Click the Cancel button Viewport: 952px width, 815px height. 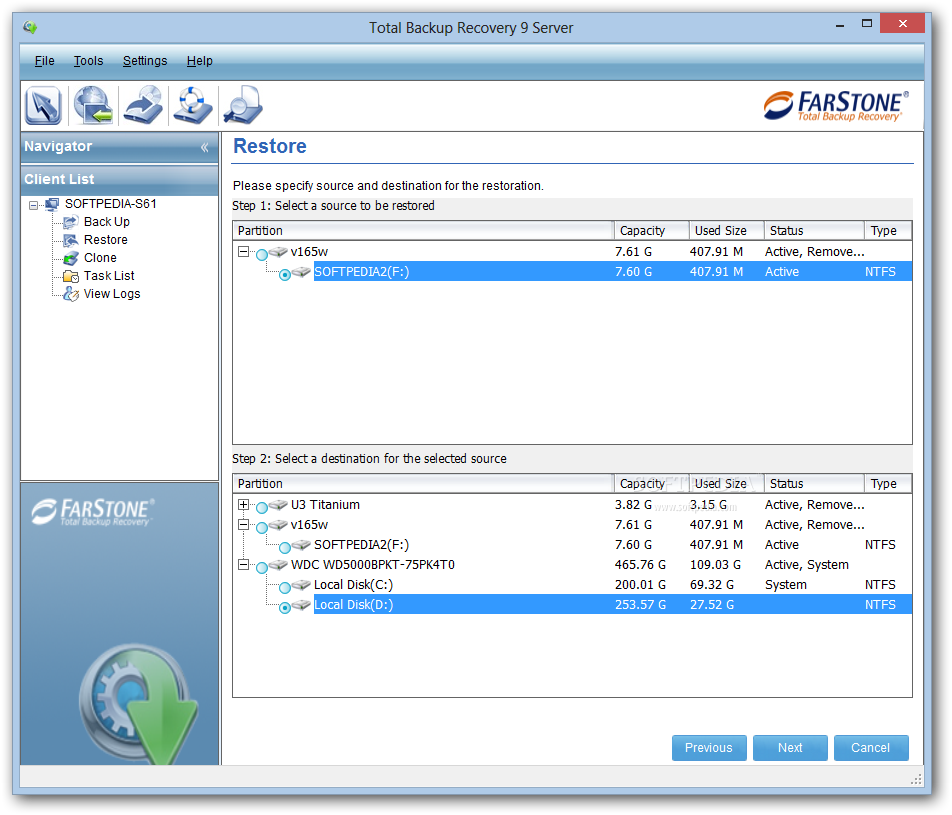click(871, 748)
